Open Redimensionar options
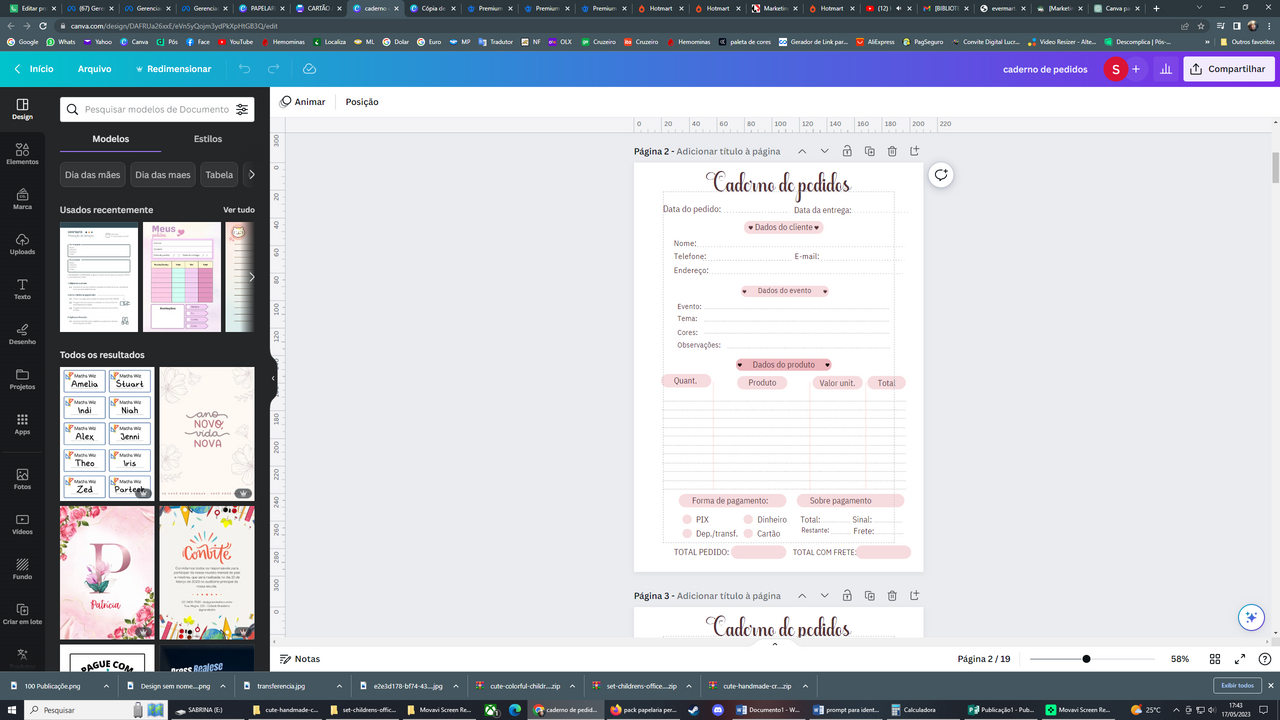This screenshot has height=720, width=1280. coord(173,69)
